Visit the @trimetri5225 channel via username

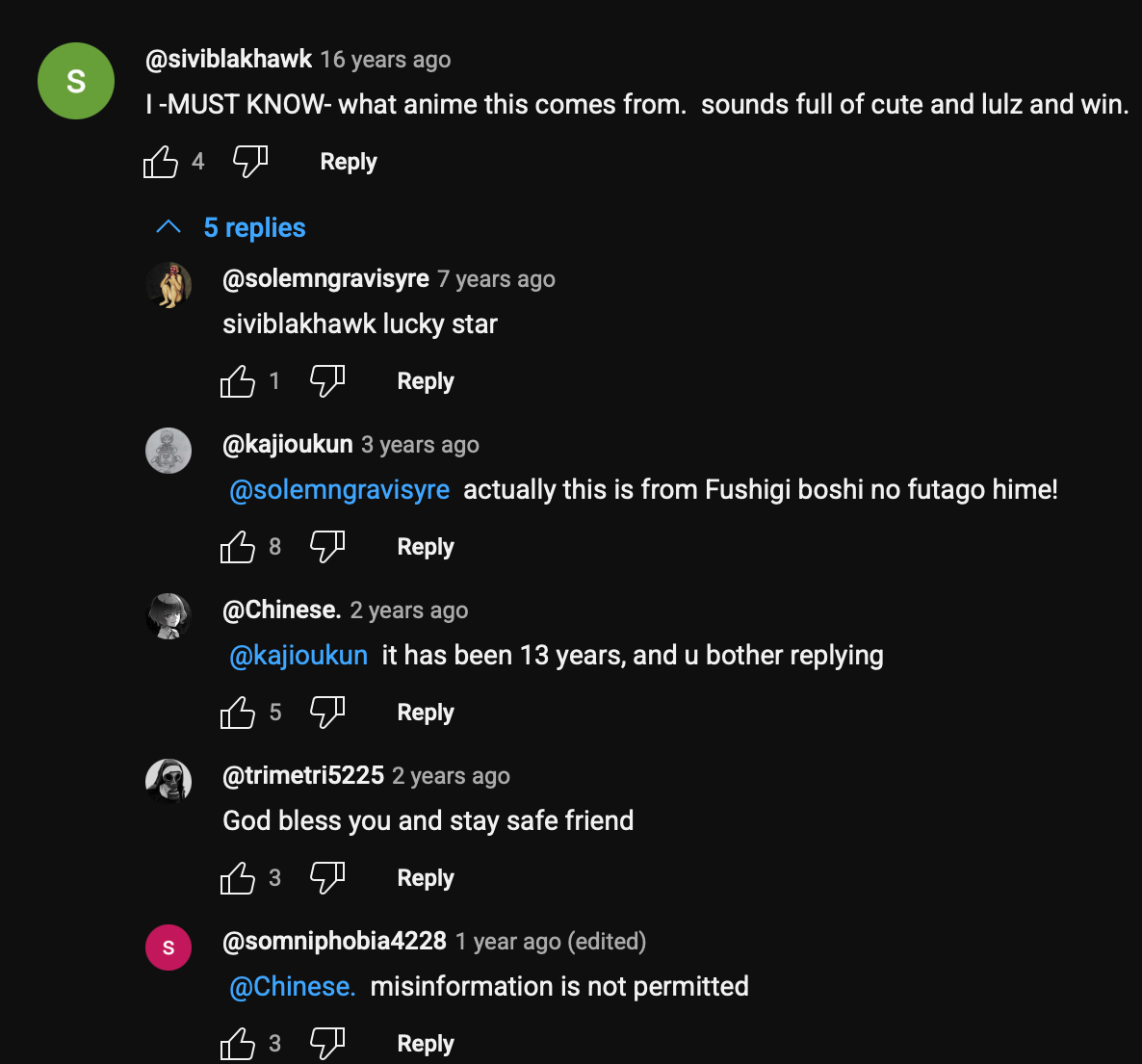[x=303, y=776]
